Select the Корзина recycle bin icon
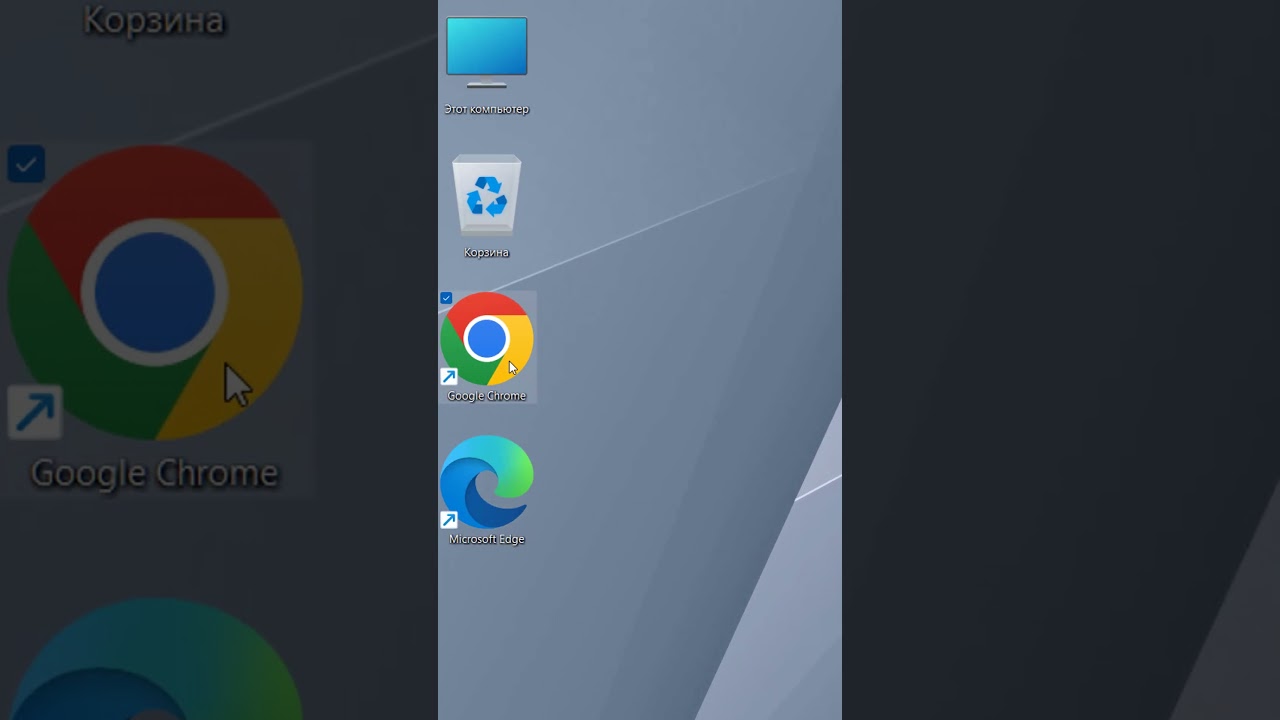1280x720 pixels. tap(487, 195)
